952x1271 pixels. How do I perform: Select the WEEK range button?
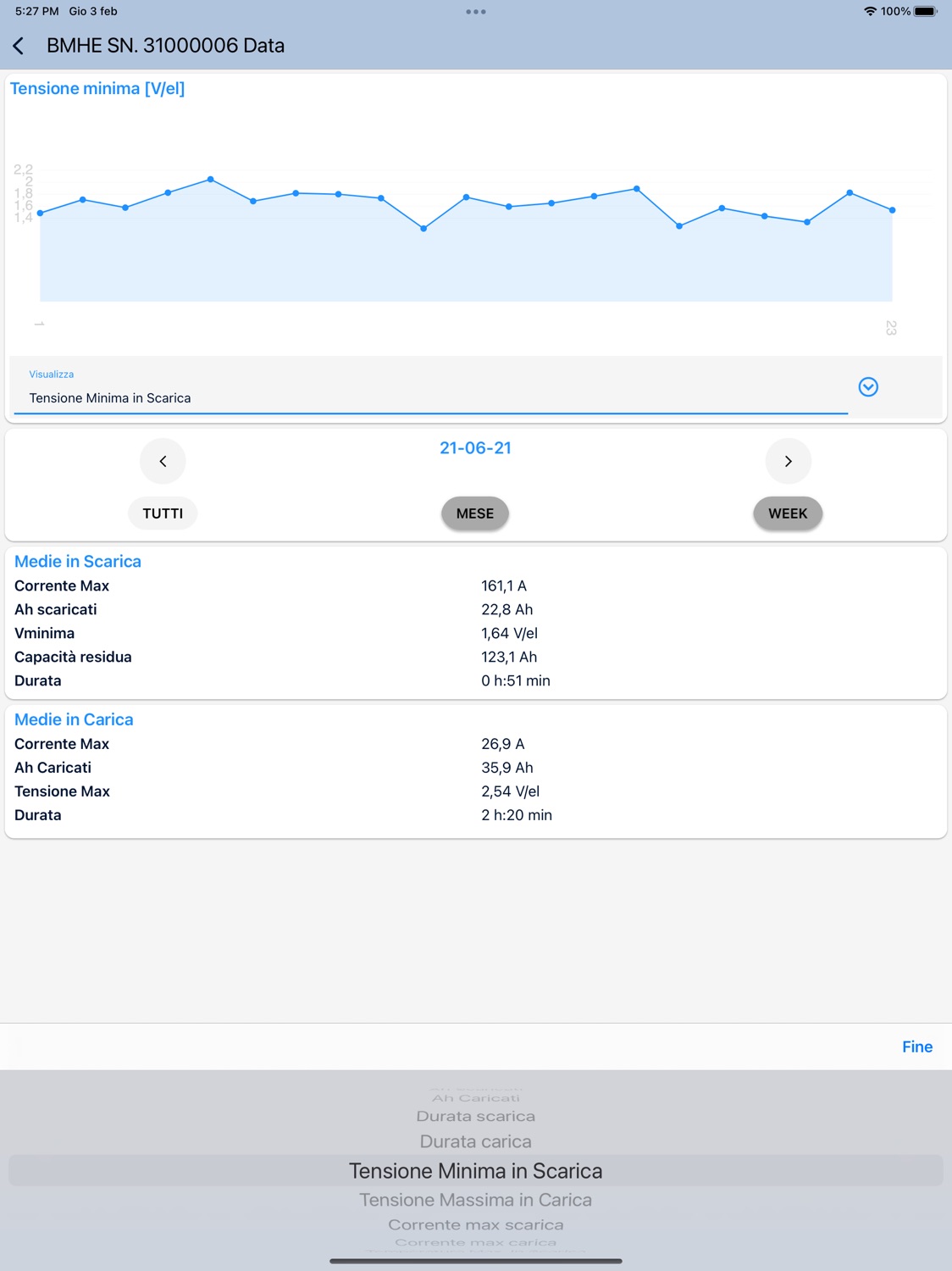coord(788,513)
